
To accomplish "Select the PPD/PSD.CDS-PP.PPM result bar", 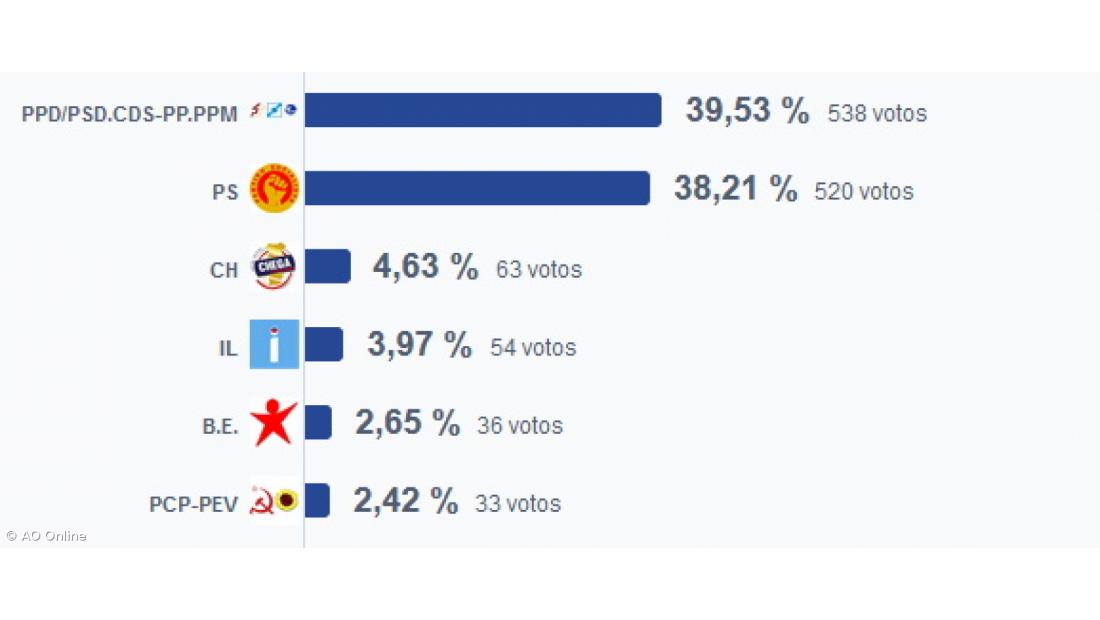I will coord(482,110).
